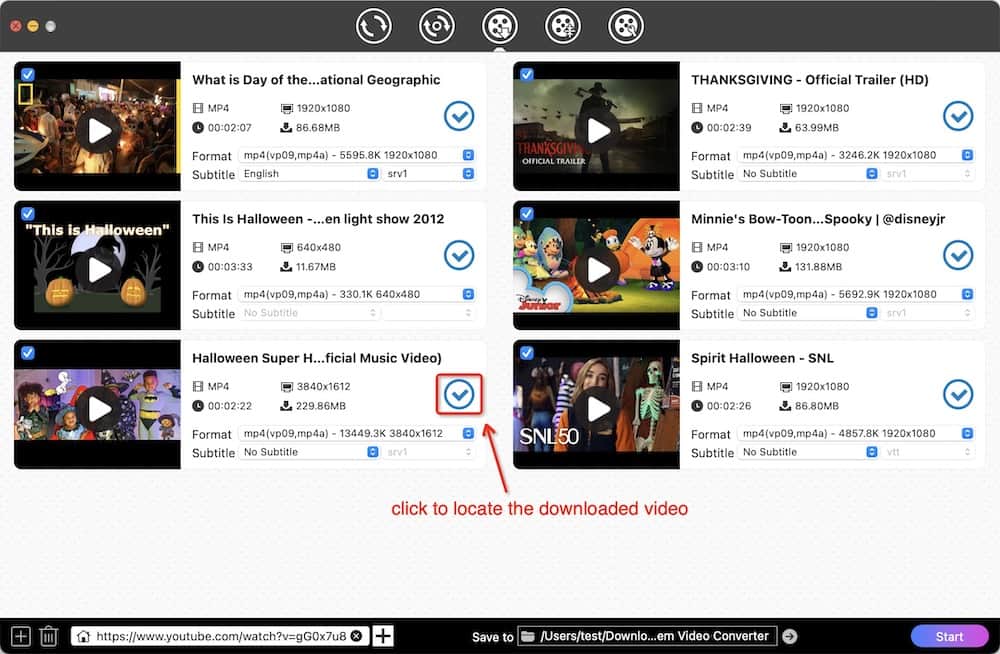
Task: Open Format dropdown for Spirit Halloween SNL
Action: point(856,433)
